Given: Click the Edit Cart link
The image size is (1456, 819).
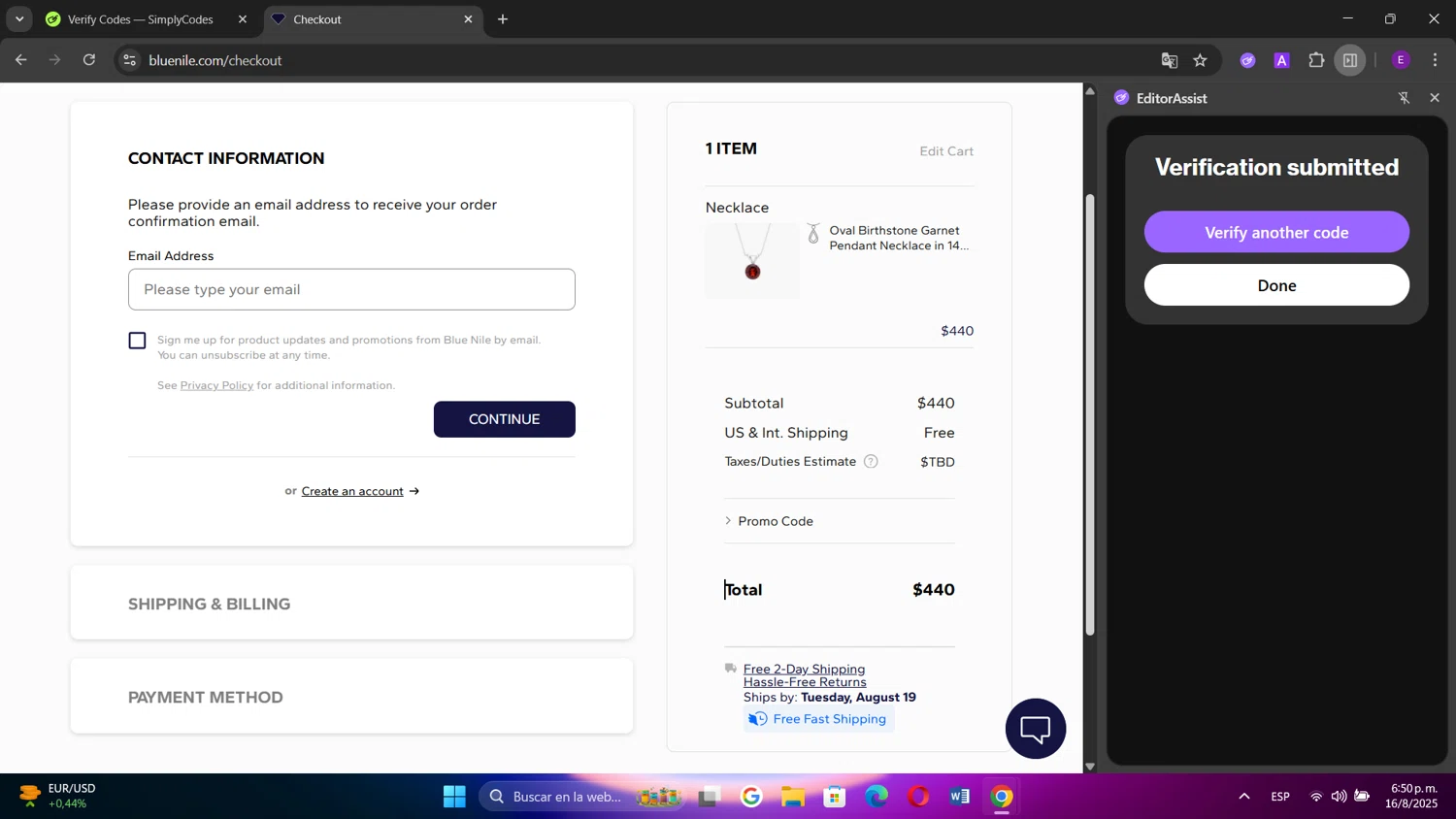Looking at the screenshot, I should tap(946, 151).
